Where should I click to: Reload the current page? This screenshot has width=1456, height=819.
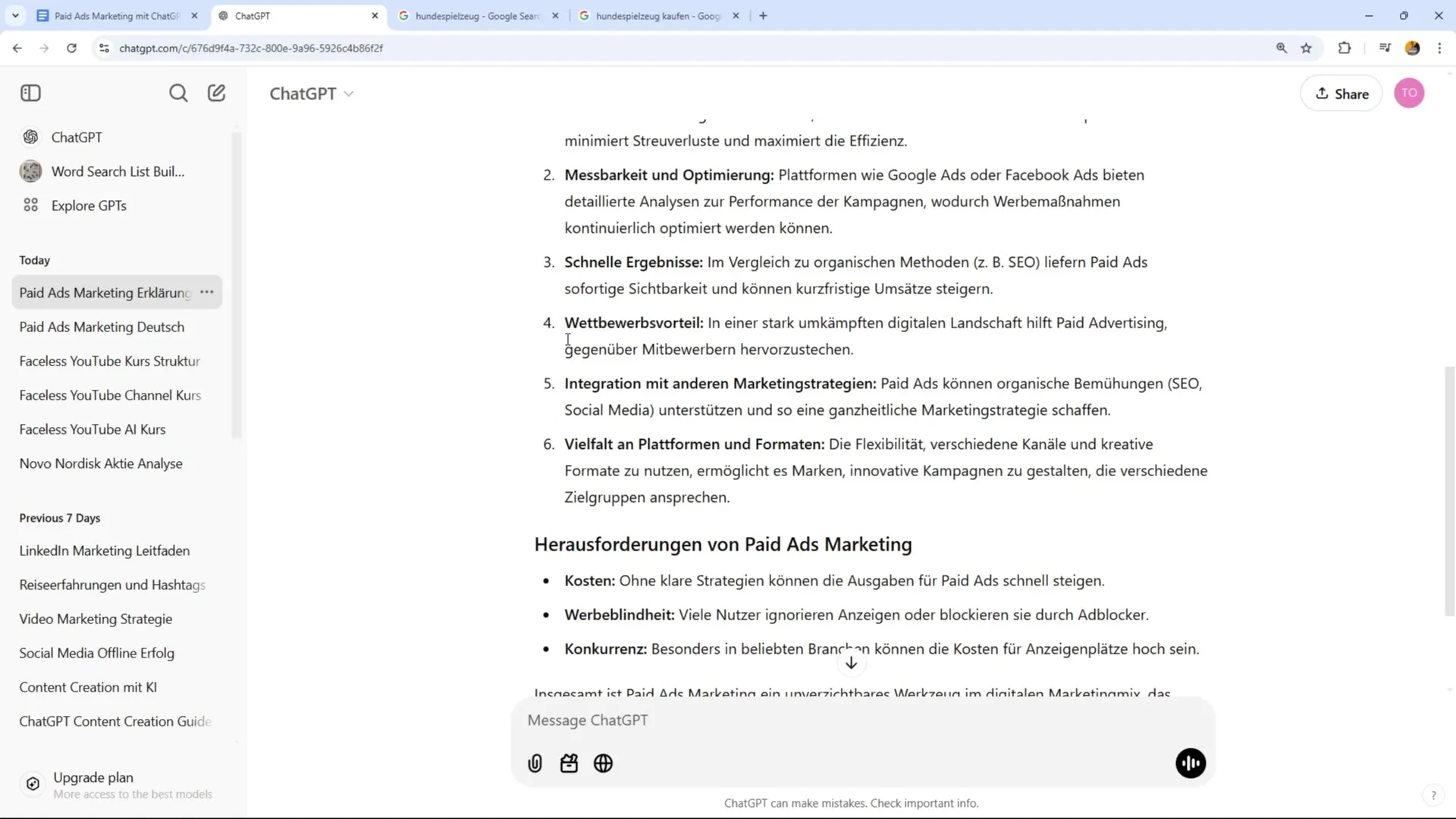(71, 48)
